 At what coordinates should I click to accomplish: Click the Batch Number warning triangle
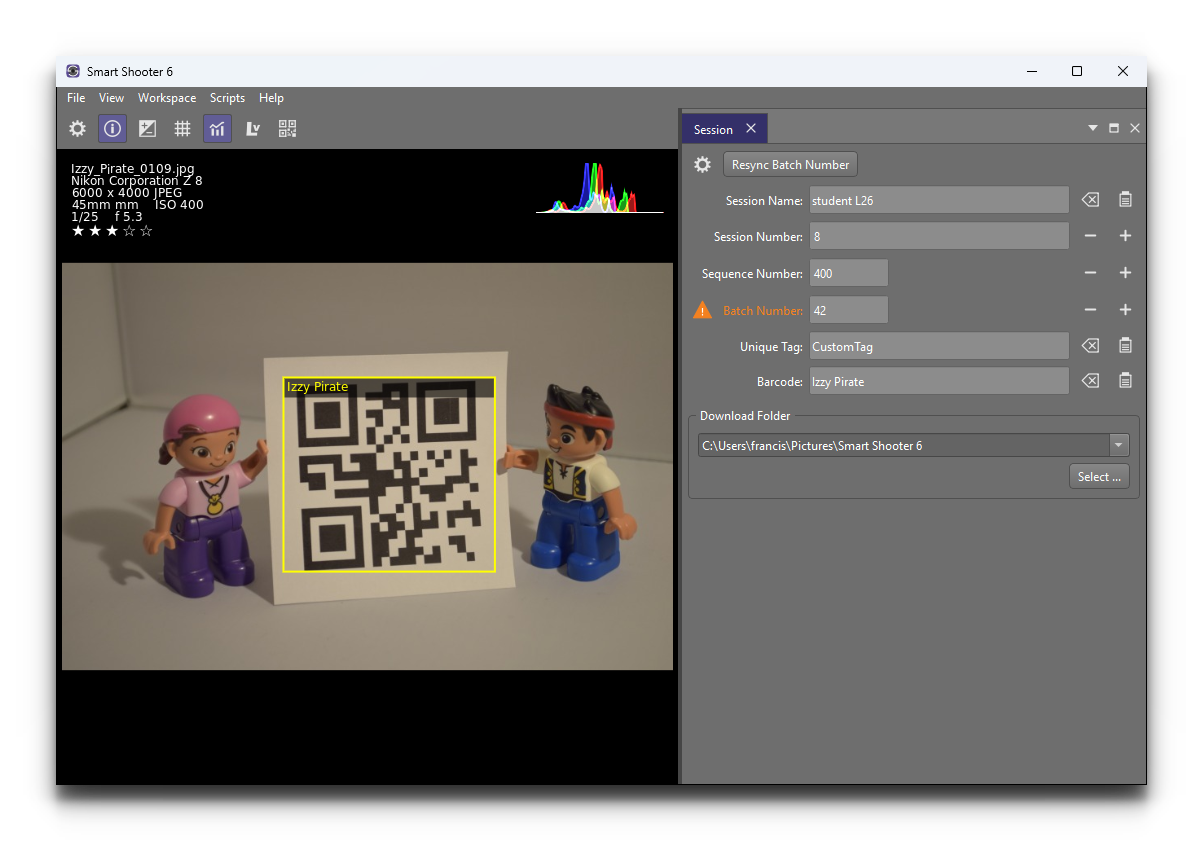(702, 310)
